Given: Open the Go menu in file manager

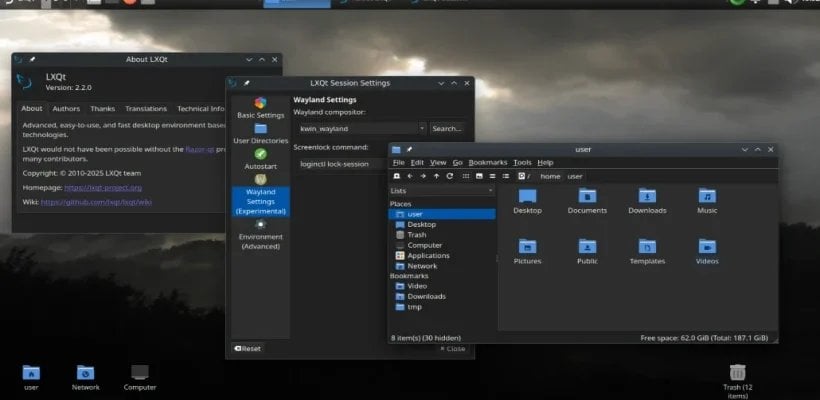Looking at the screenshot, I should [x=457, y=163].
